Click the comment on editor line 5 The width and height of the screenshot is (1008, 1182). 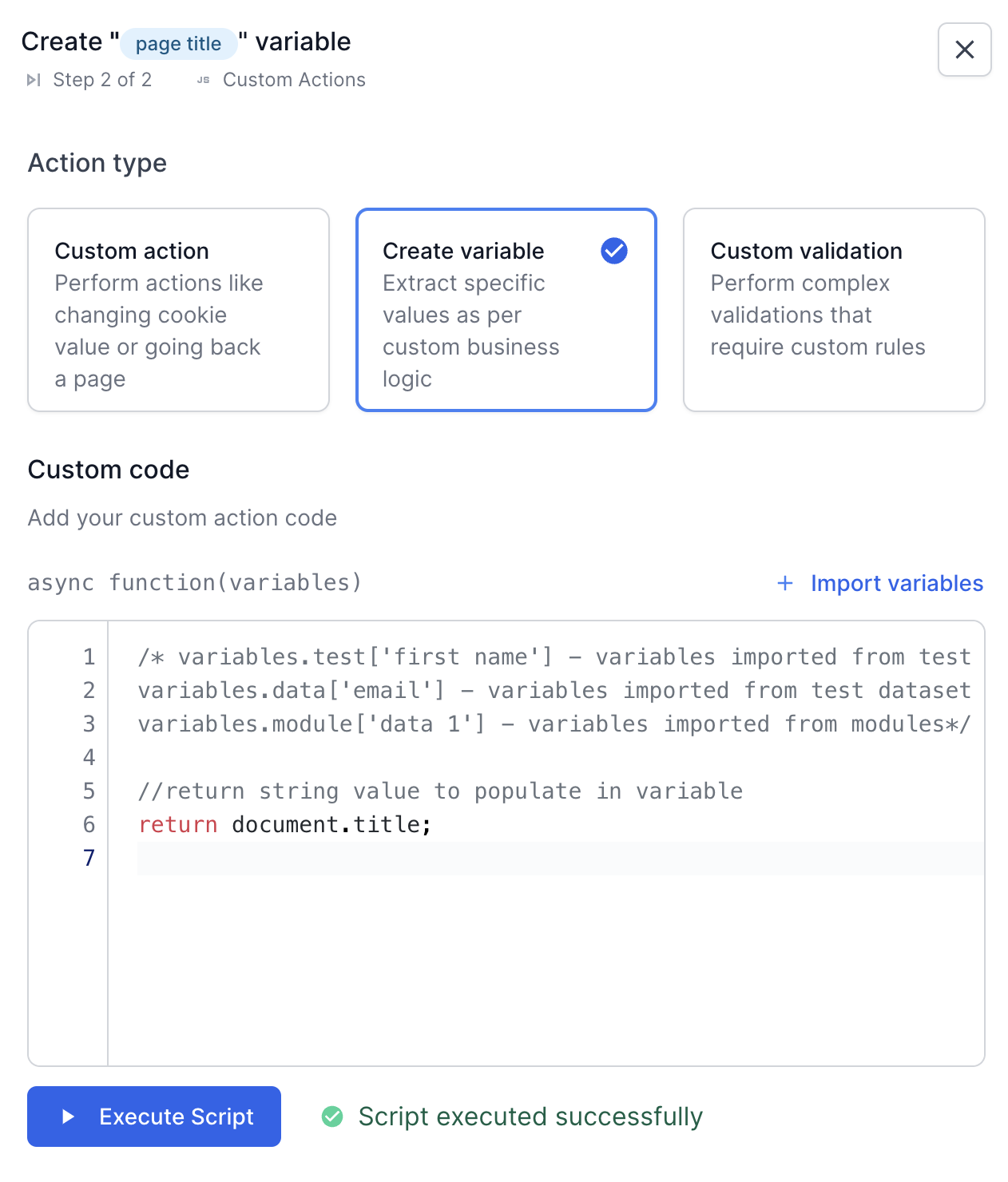point(440,791)
